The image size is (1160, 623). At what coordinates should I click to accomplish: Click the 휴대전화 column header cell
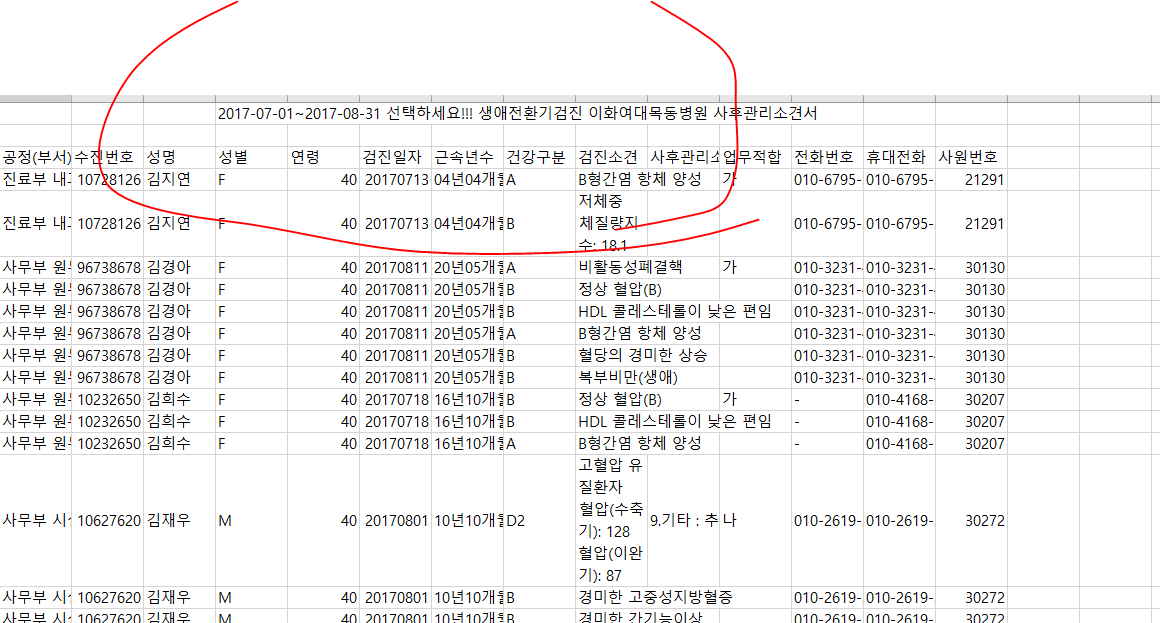[x=899, y=157]
